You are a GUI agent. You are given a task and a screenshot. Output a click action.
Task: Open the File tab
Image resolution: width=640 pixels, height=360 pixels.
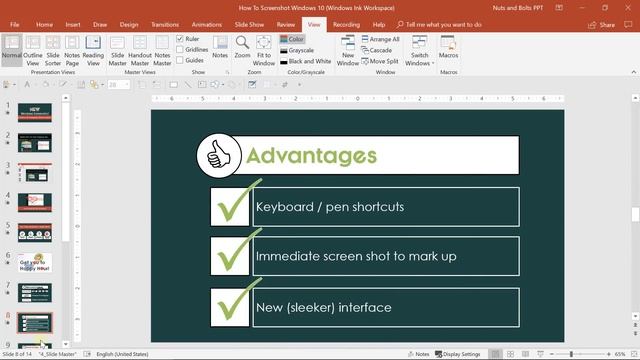tap(15, 24)
